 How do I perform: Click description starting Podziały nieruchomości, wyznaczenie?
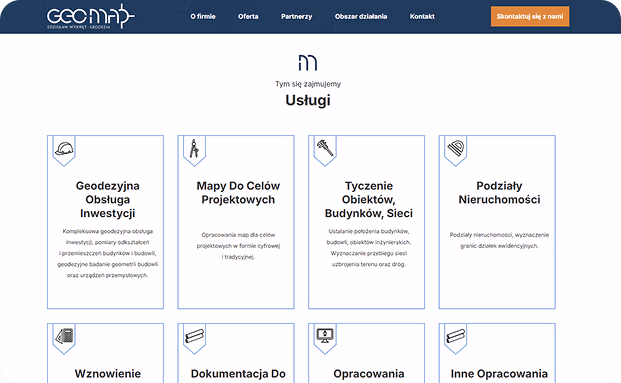tap(499, 240)
